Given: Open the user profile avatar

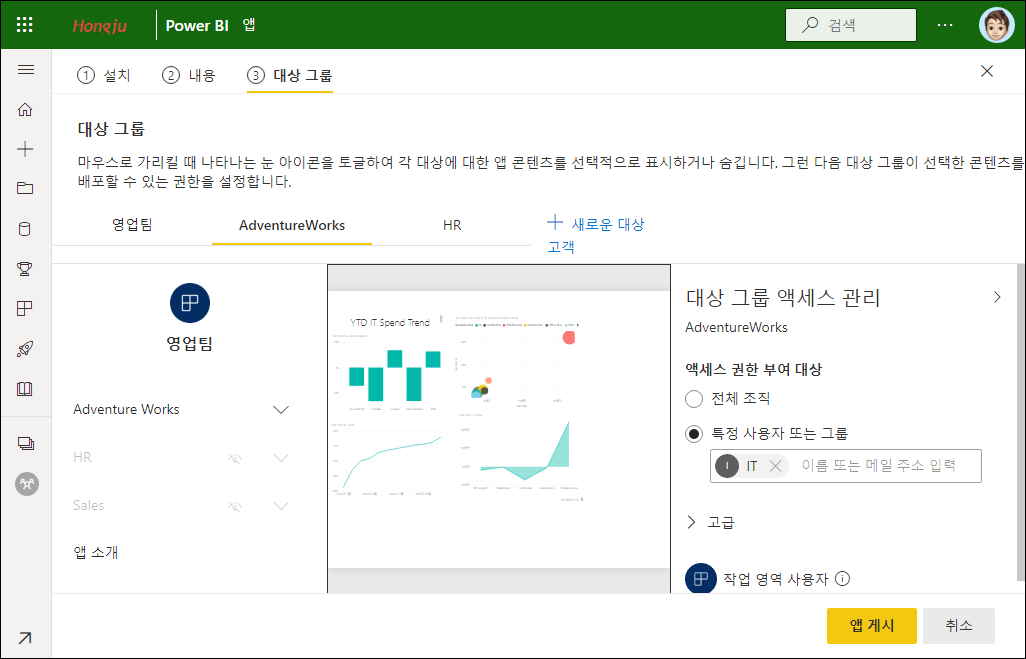Looking at the screenshot, I should 997,26.
